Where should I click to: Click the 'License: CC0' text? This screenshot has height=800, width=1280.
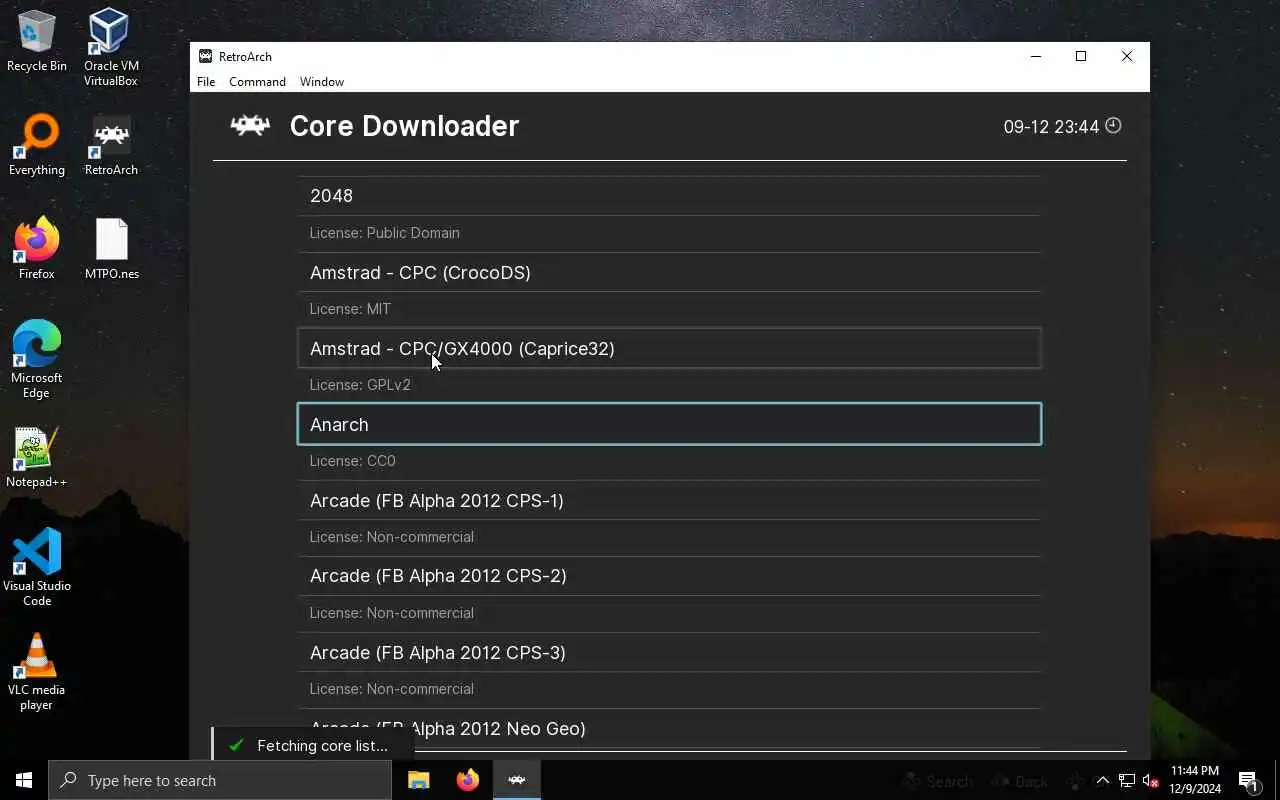(353, 461)
